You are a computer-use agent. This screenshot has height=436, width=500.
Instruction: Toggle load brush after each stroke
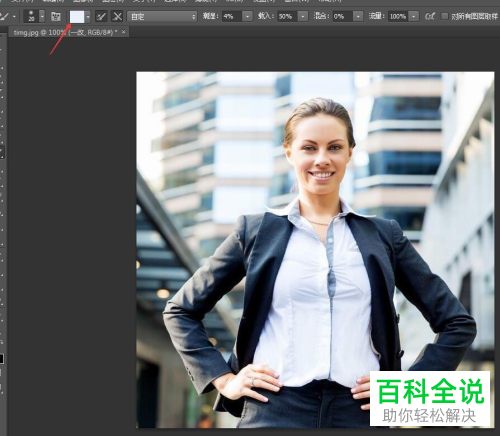(x=101, y=16)
